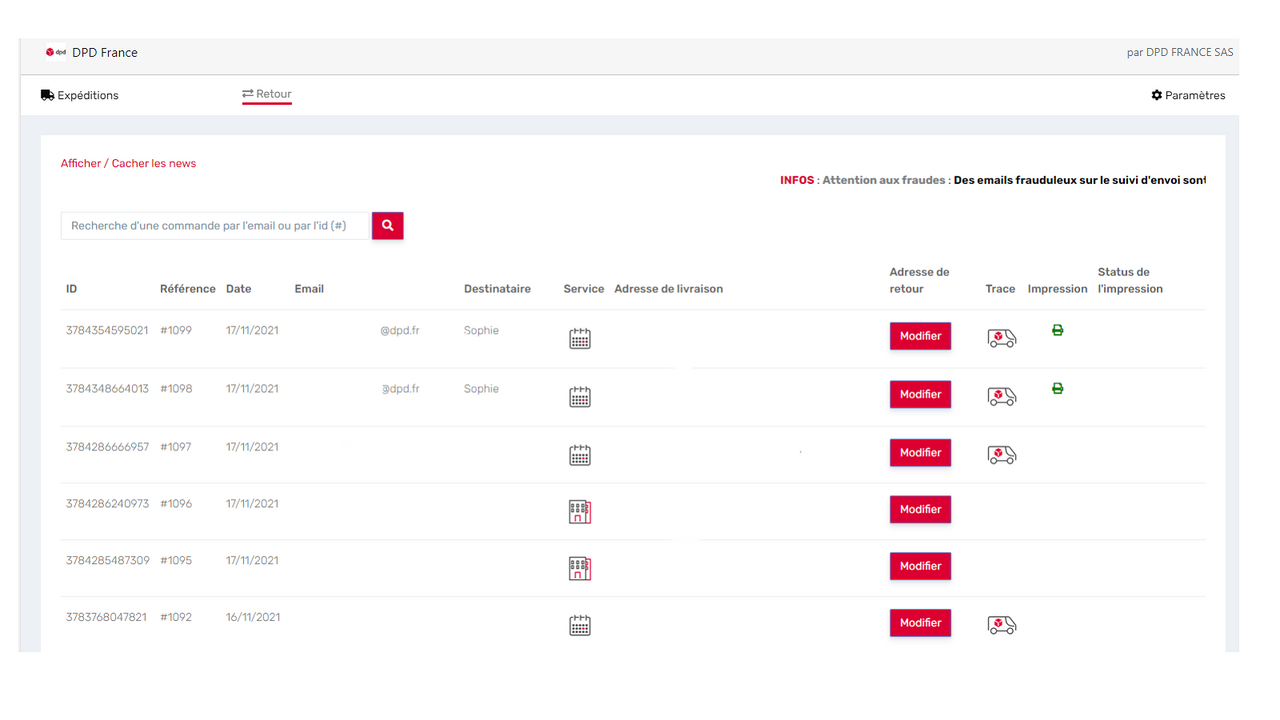Select order ID 3784348664013
The height and width of the screenshot is (720, 1280).
click(x=107, y=389)
